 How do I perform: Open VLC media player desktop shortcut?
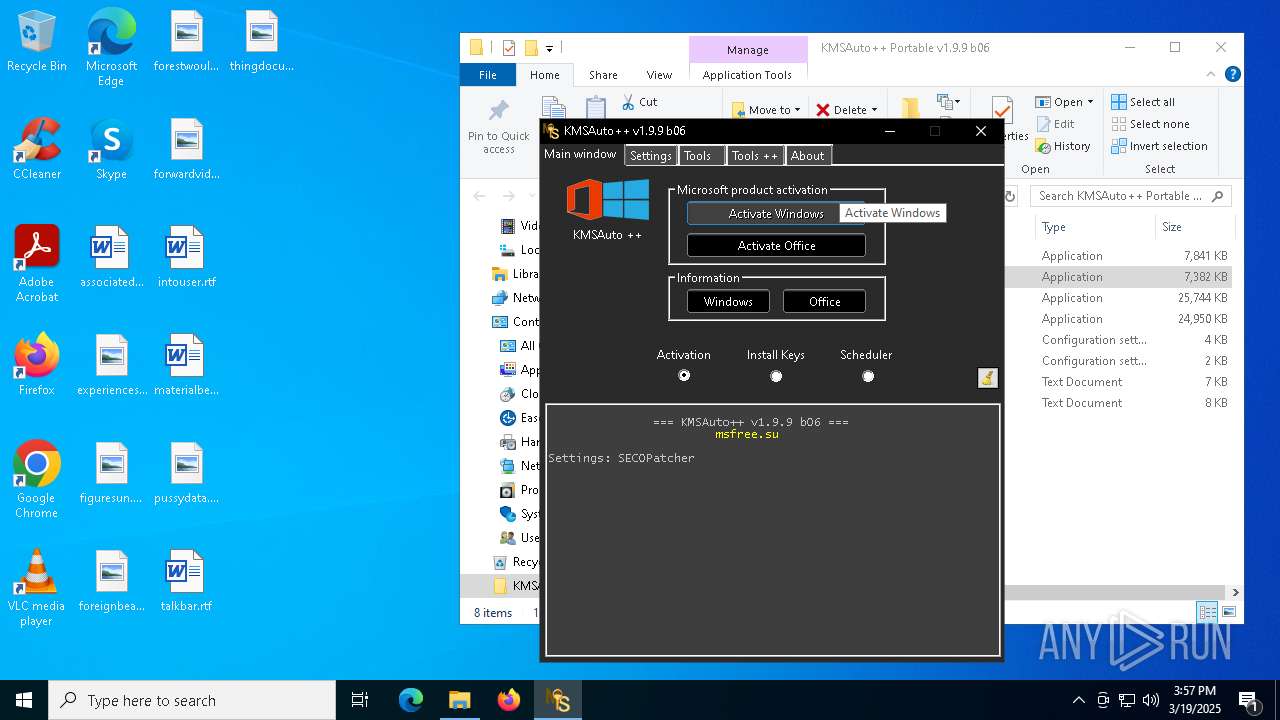coord(37,588)
